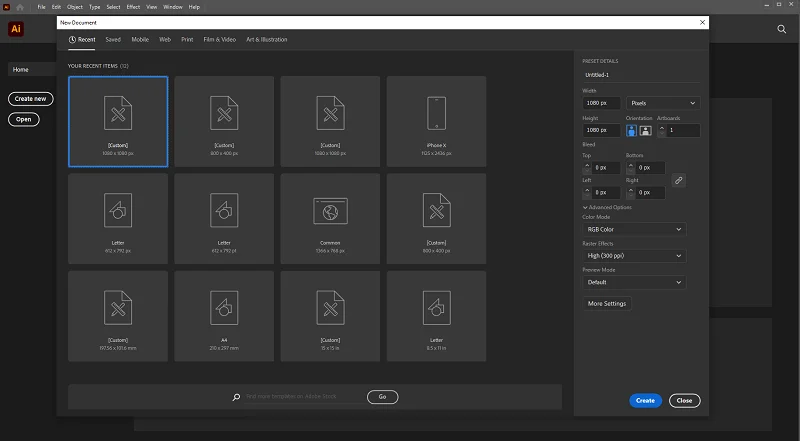The width and height of the screenshot is (800, 441).
Task: Click the Artboards count stepper arrows
Action: (x=662, y=130)
